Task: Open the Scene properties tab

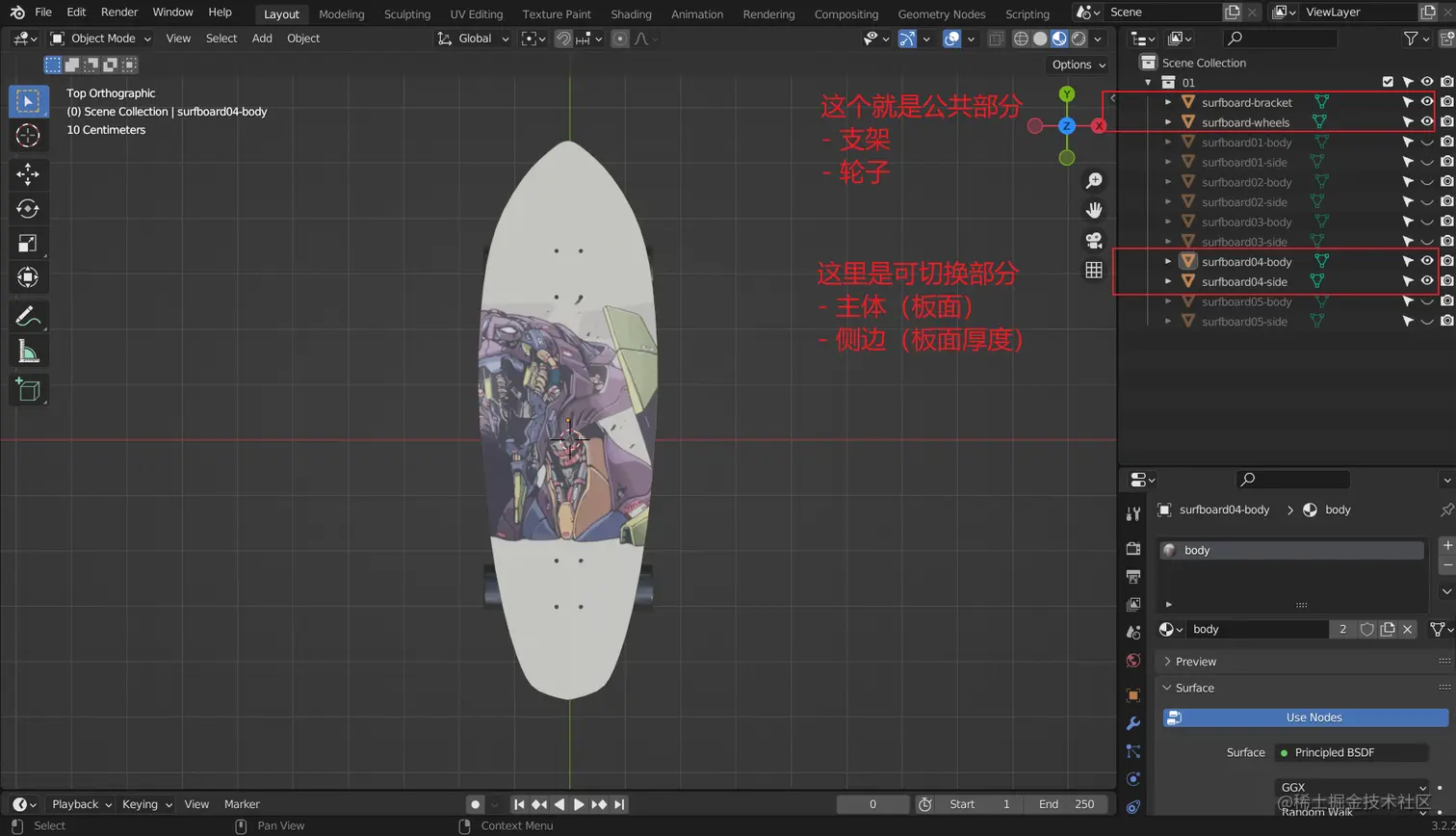Action: pos(1133,632)
